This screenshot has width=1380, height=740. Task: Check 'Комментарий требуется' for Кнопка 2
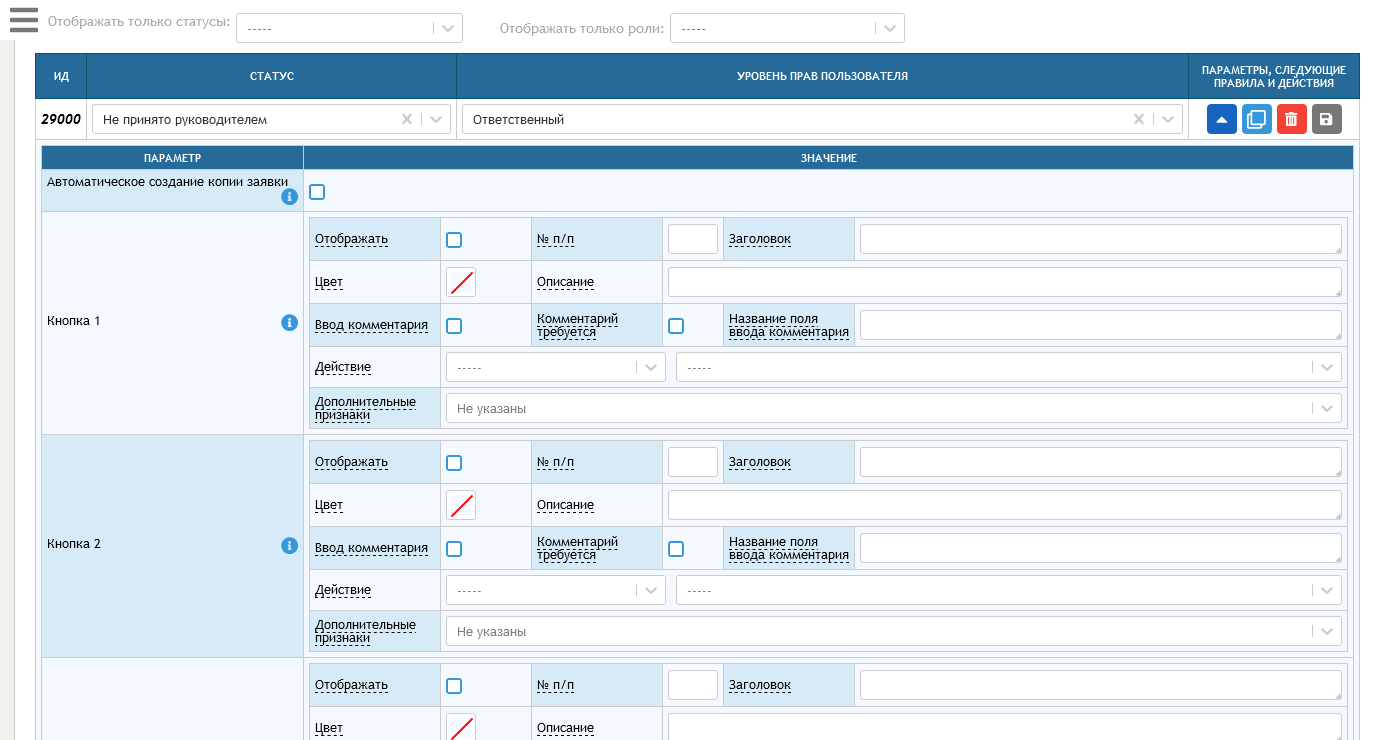[x=676, y=549]
